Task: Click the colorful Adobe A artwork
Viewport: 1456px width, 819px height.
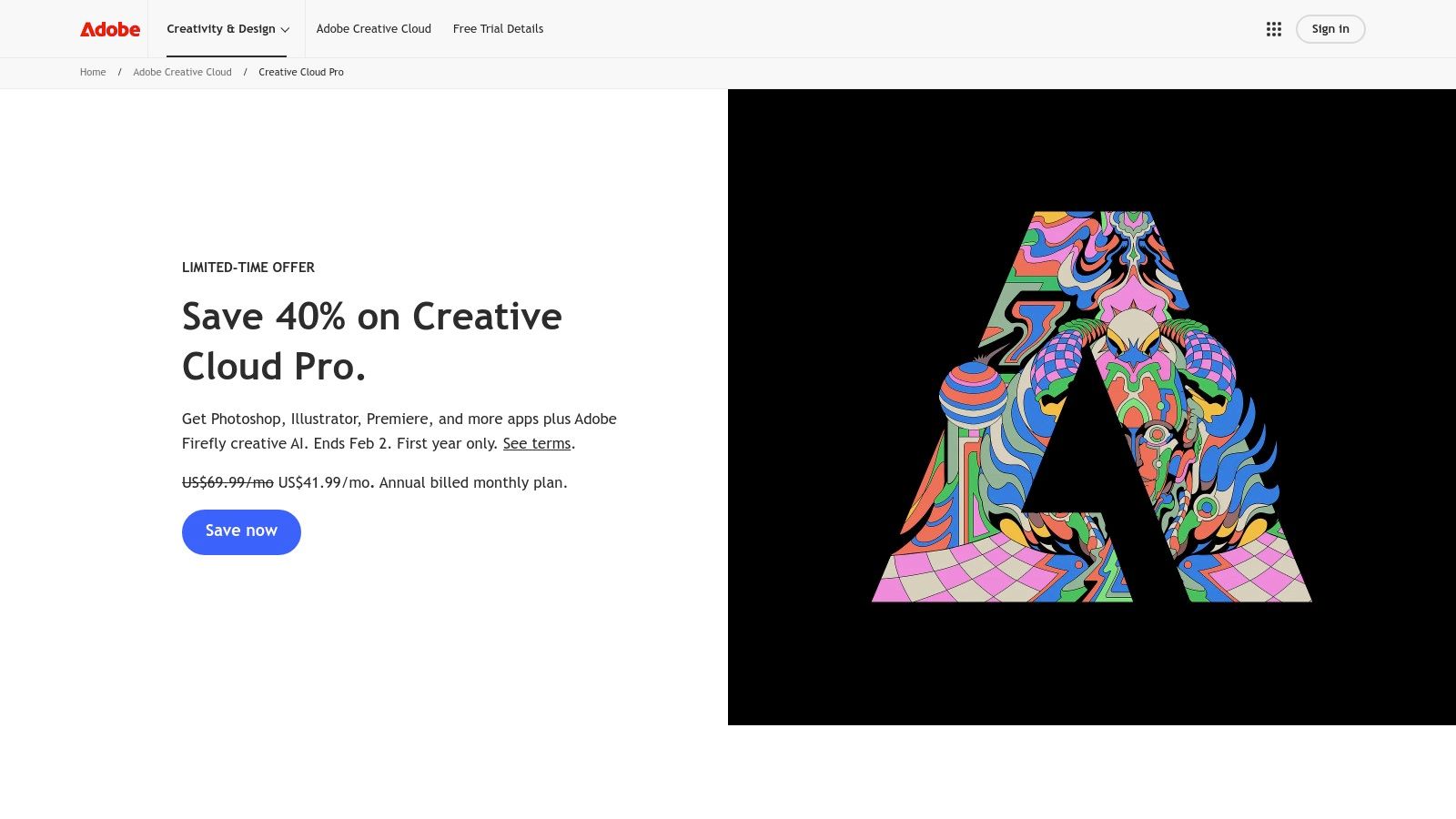Action: (1092, 407)
